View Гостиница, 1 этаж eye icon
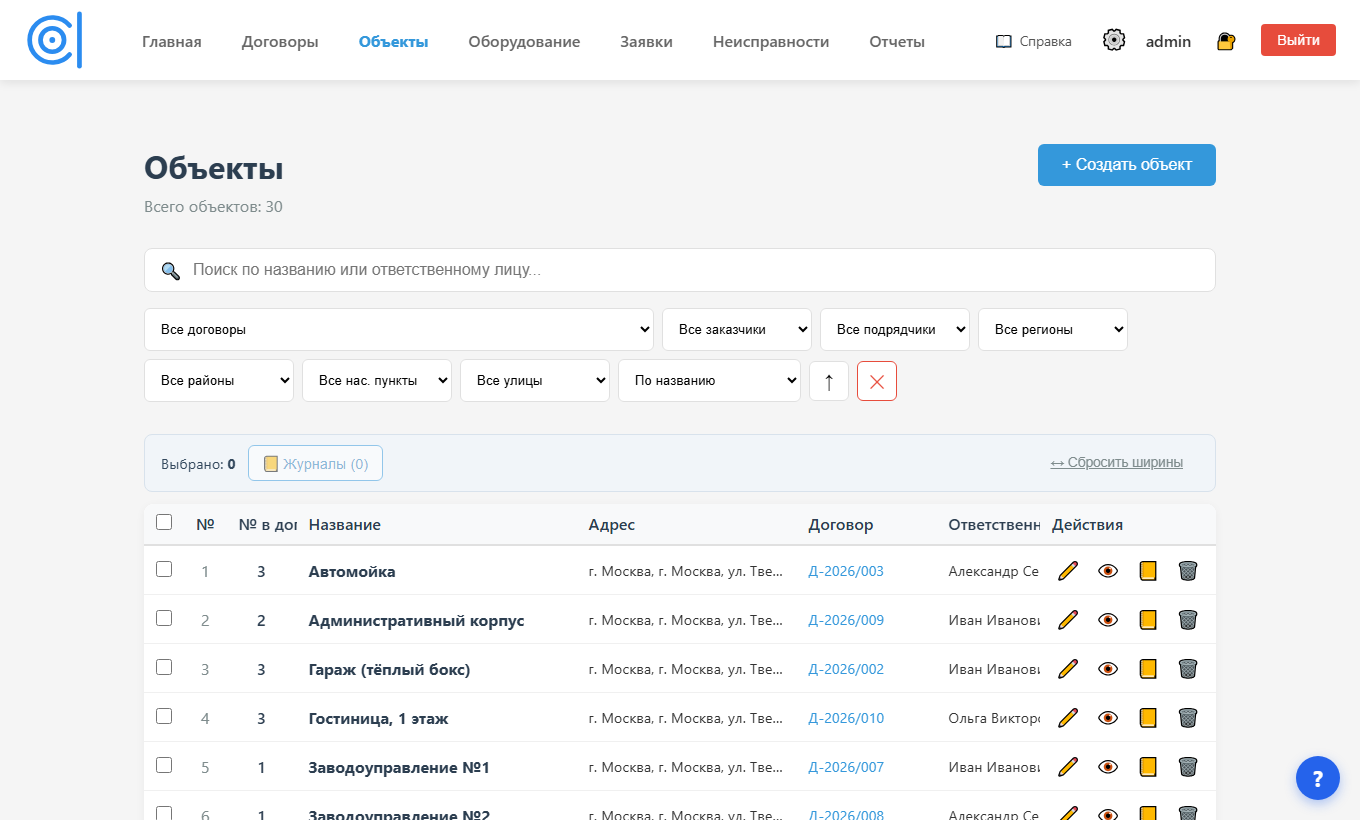Screen dimensions: 1360x820 [x=1108, y=718]
